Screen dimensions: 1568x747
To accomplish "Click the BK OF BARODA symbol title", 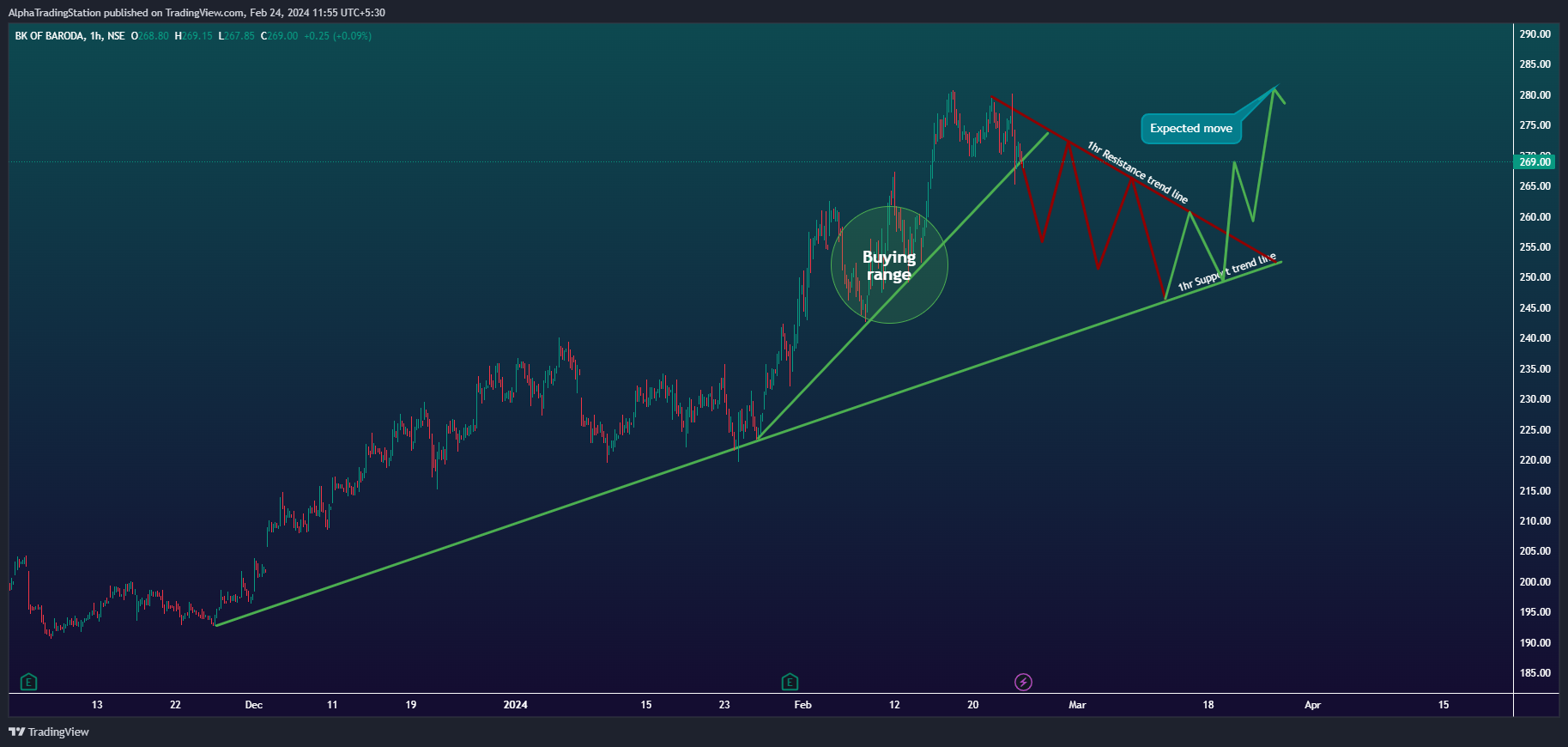I will click(70, 36).
